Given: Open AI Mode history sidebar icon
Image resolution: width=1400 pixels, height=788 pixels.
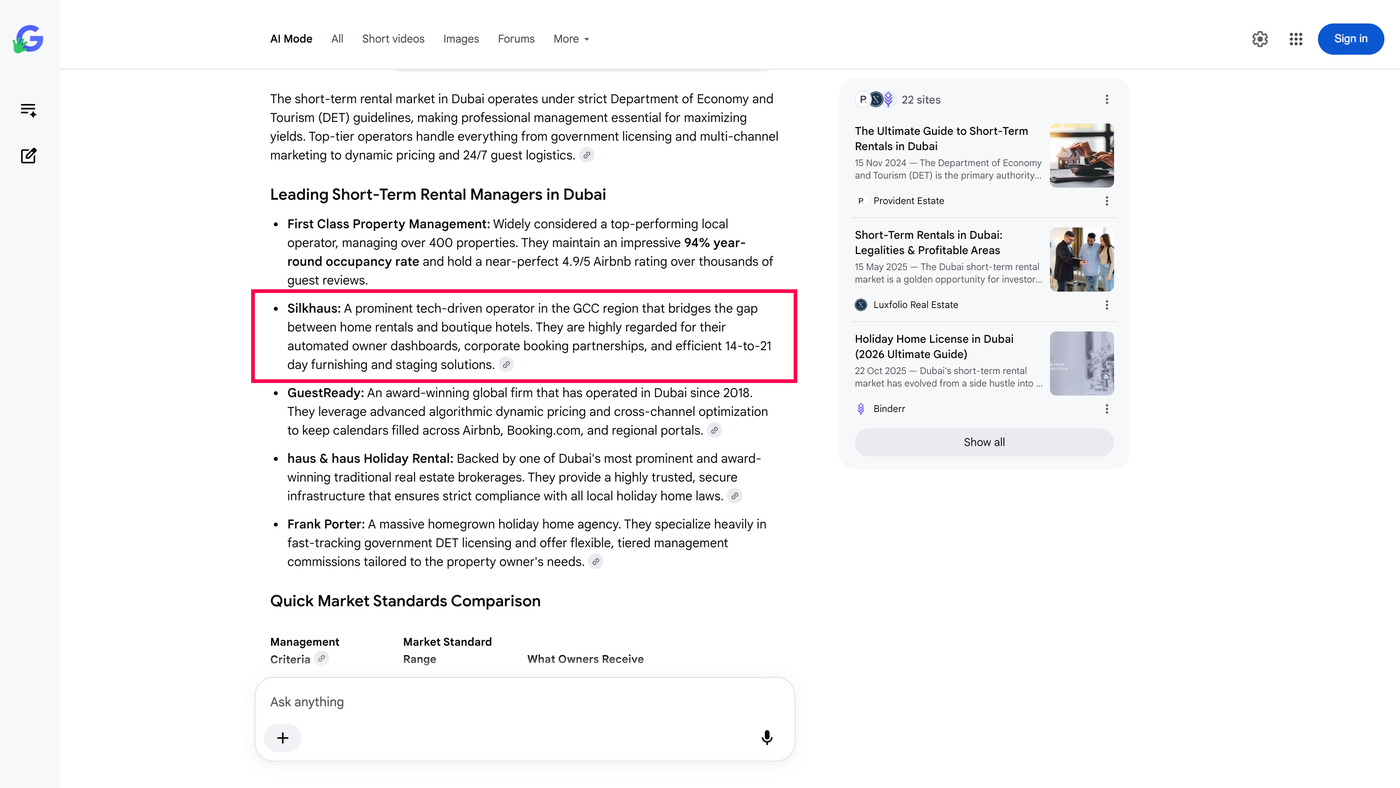Looking at the screenshot, I should [x=29, y=110].
